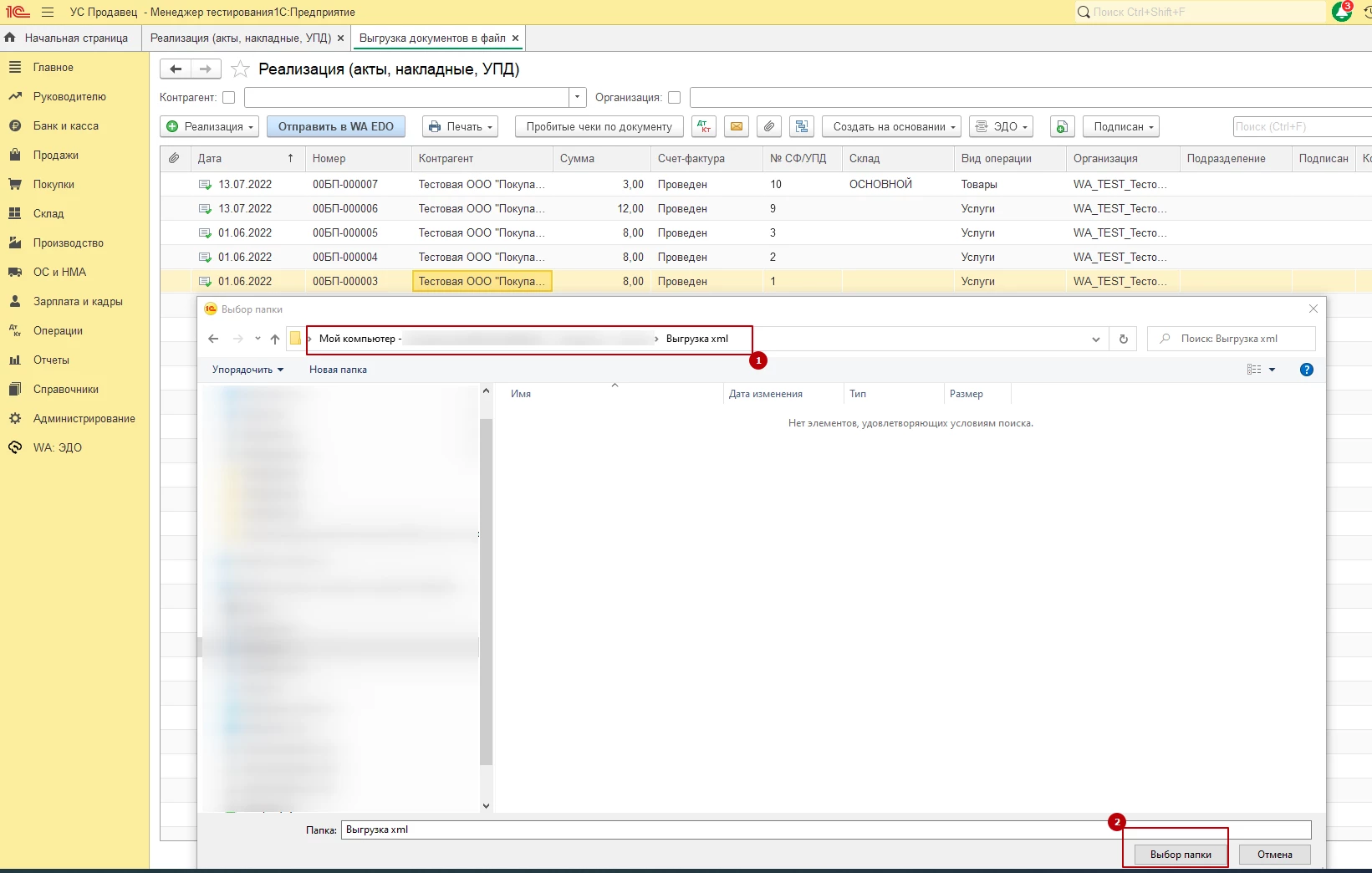Click the Поиск: Выгрузка xml search box
This screenshot has width=1372, height=873.
[1232, 339]
